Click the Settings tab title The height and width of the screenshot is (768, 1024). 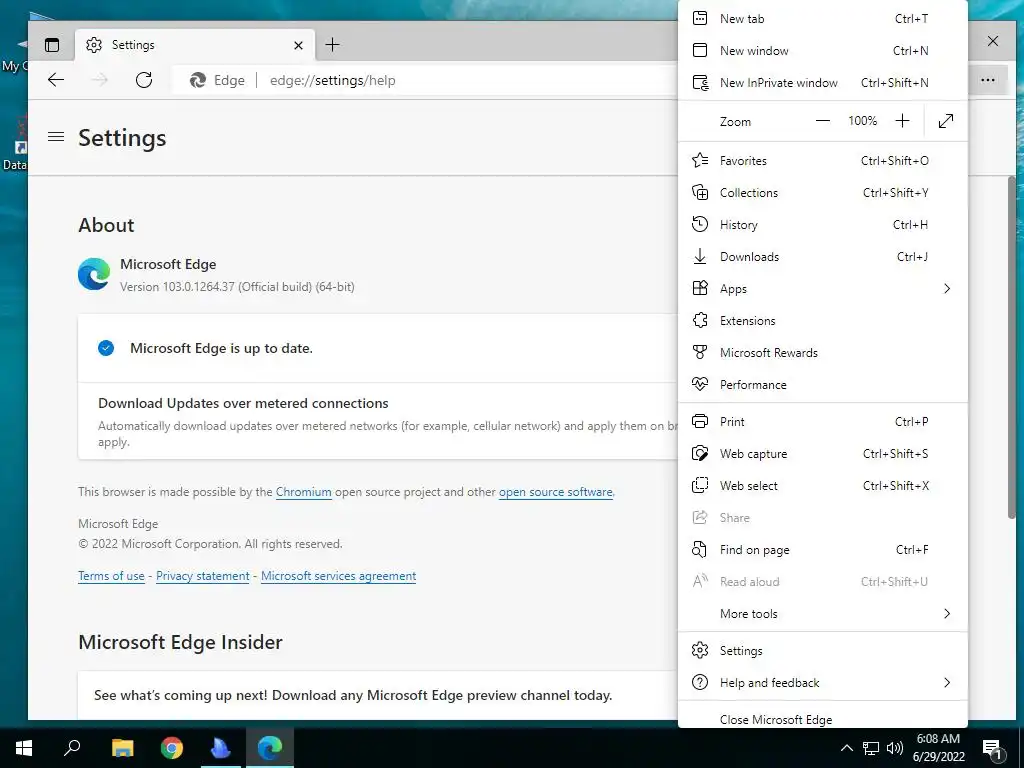click(133, 45)
